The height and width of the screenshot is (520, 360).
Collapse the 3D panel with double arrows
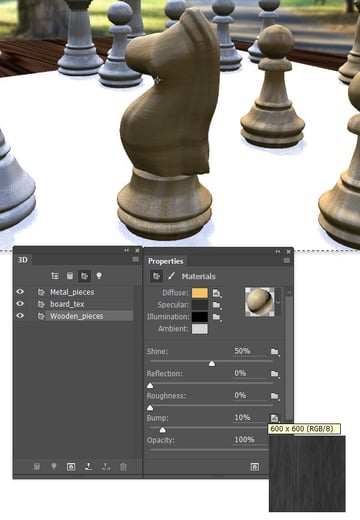pyautogui.click(x=126, y=250)
